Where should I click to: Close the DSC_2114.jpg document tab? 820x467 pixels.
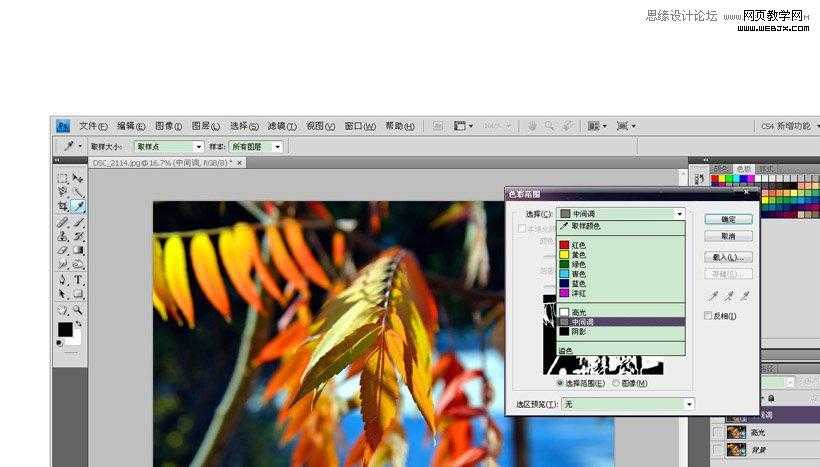[240, 163]
